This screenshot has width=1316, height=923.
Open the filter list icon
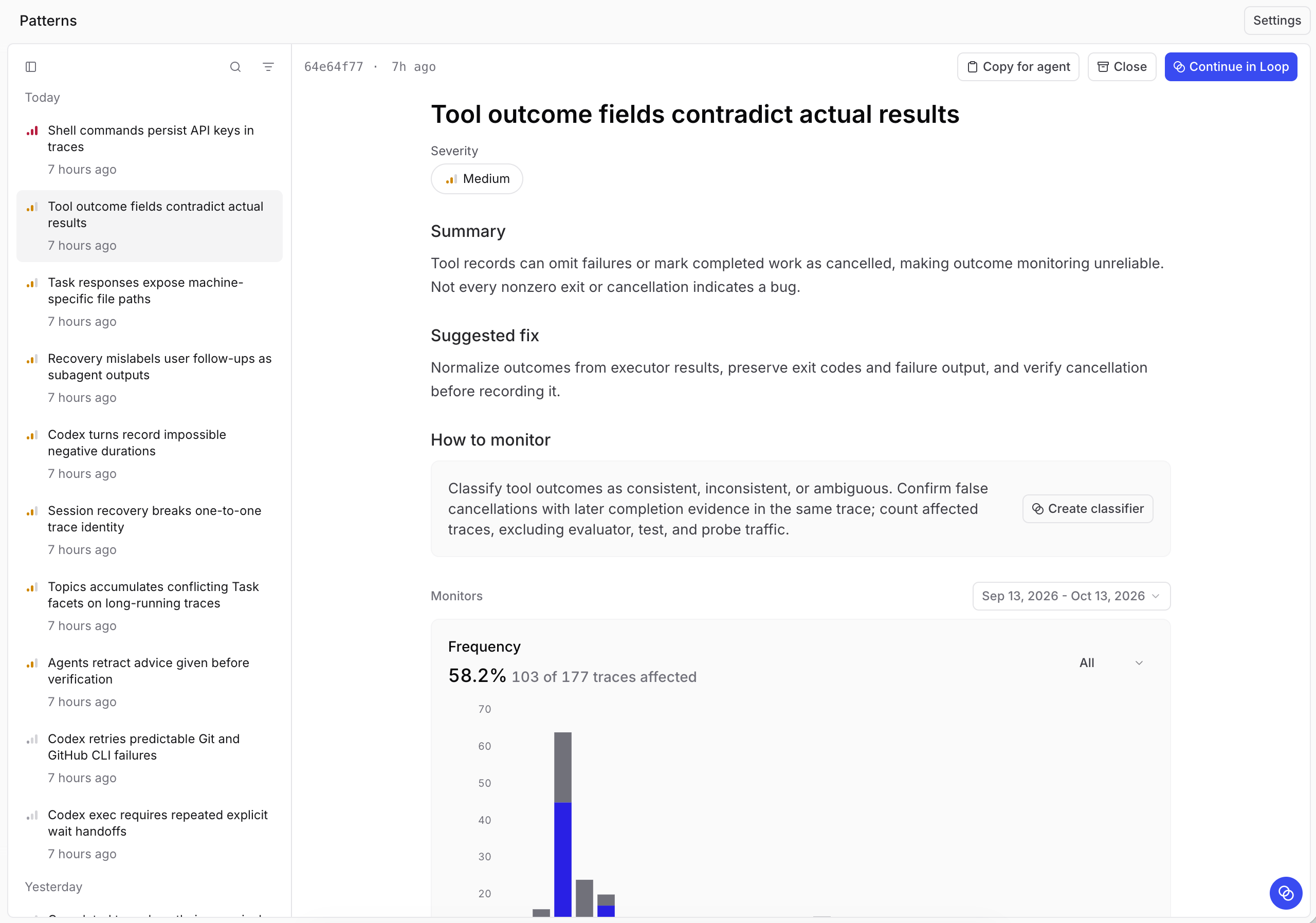click(268, 67)
